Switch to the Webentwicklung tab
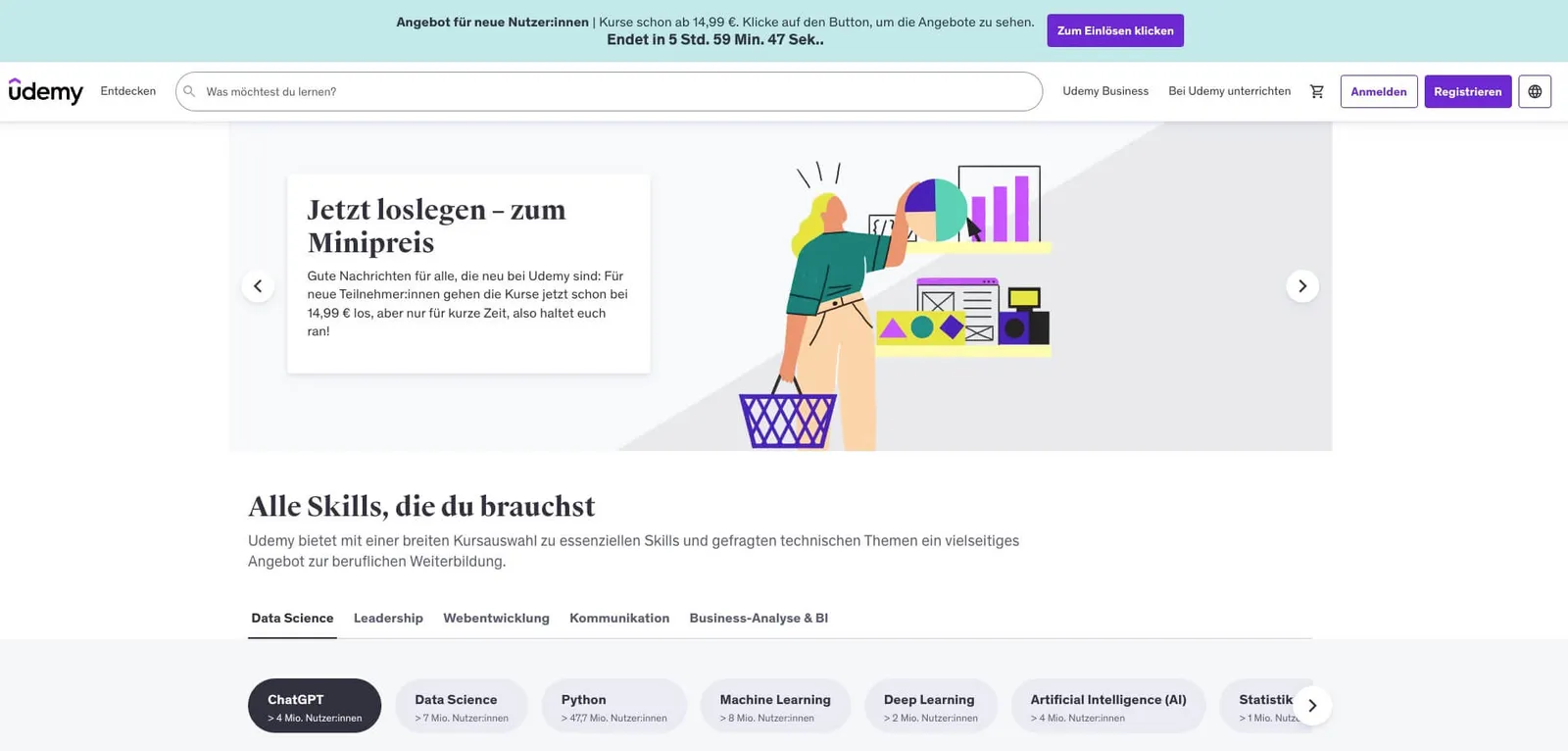 point(496,619)
